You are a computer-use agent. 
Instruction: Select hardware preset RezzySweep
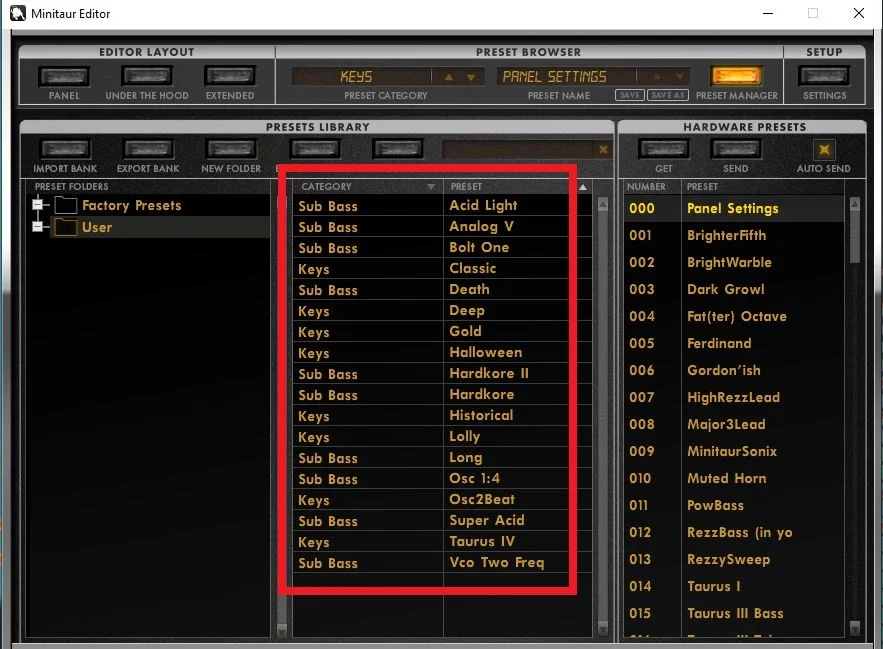(x=728, y=559)
